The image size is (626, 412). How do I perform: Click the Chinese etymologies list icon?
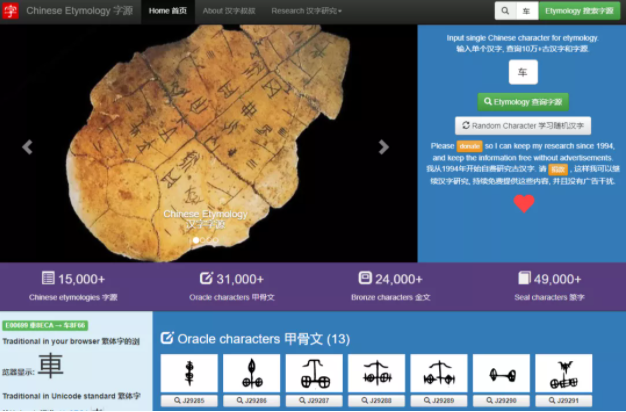click(x=48, y=278)
